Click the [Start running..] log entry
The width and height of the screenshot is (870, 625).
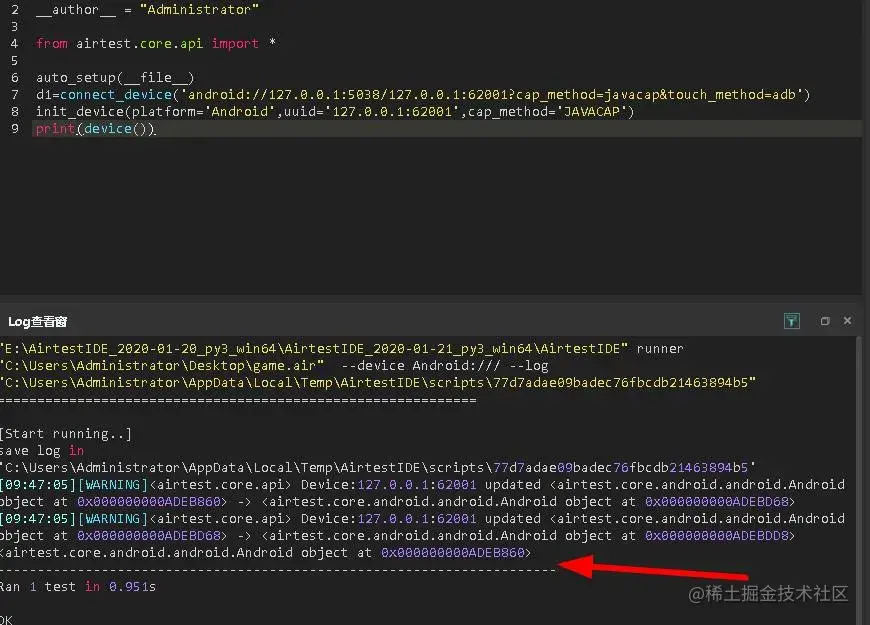point(66,434)
